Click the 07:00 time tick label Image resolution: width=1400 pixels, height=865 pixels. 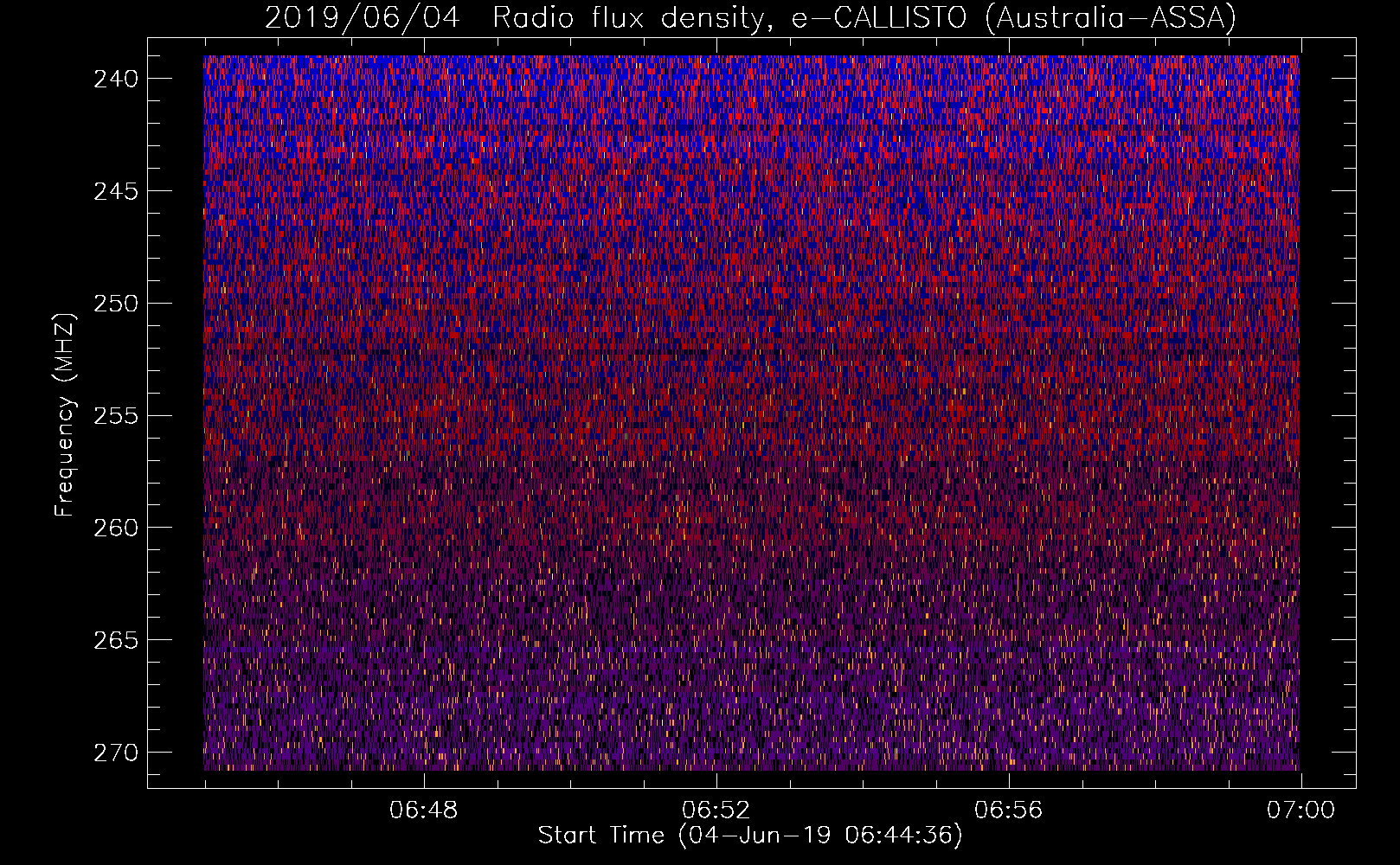point(1300,811)
